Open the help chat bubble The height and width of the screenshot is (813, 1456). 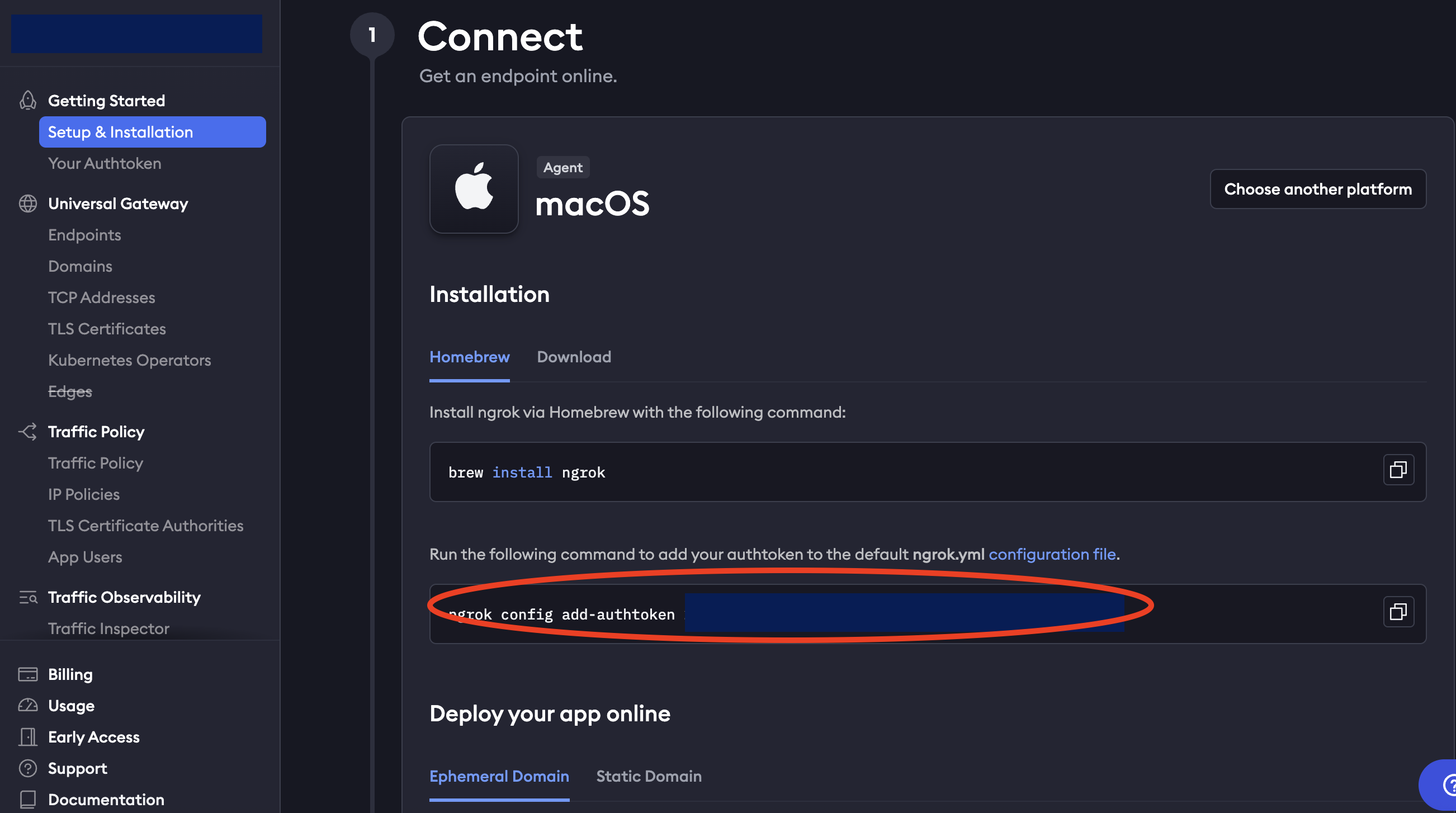click(x=1439, y=785)
